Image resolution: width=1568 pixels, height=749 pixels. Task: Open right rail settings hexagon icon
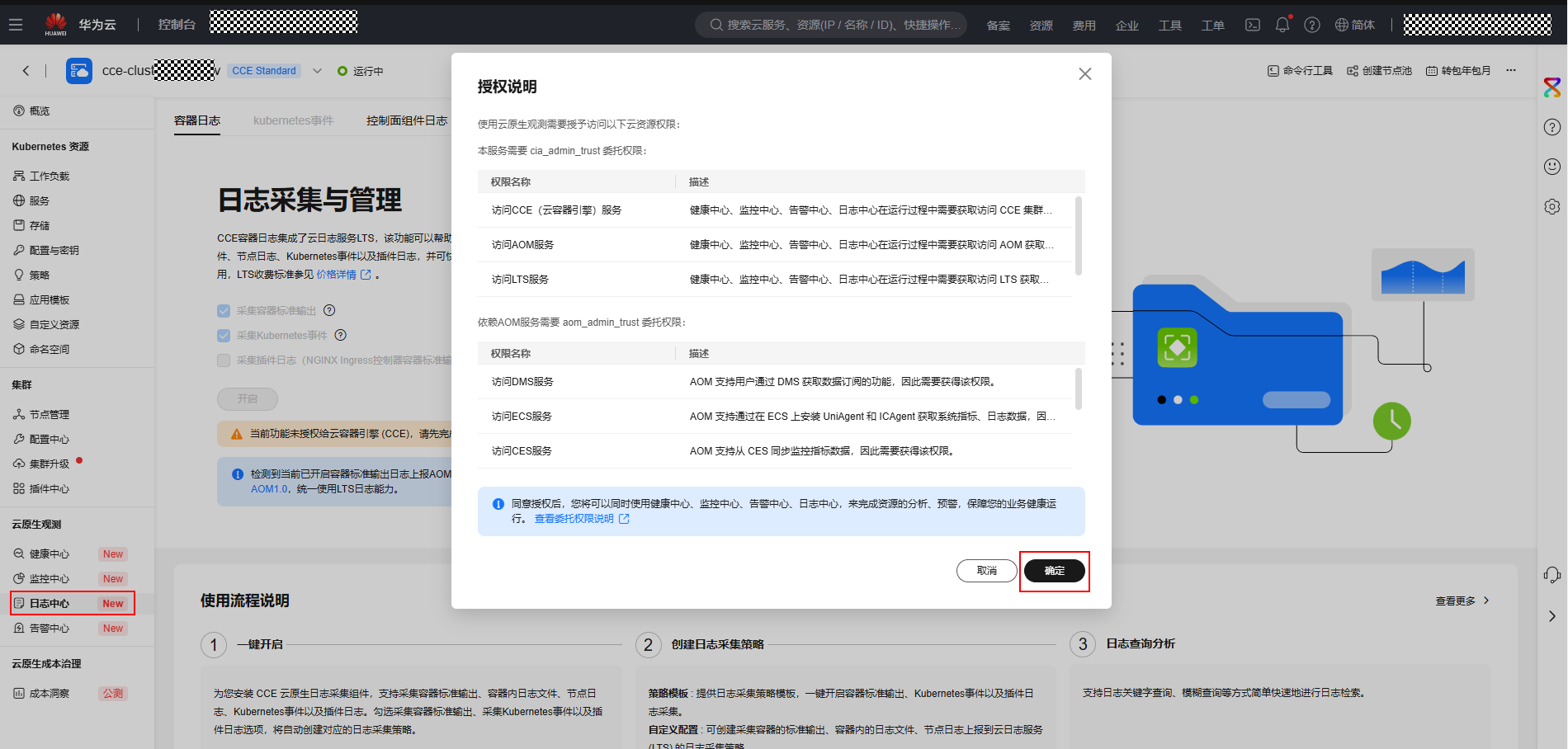coord(1552,206)
